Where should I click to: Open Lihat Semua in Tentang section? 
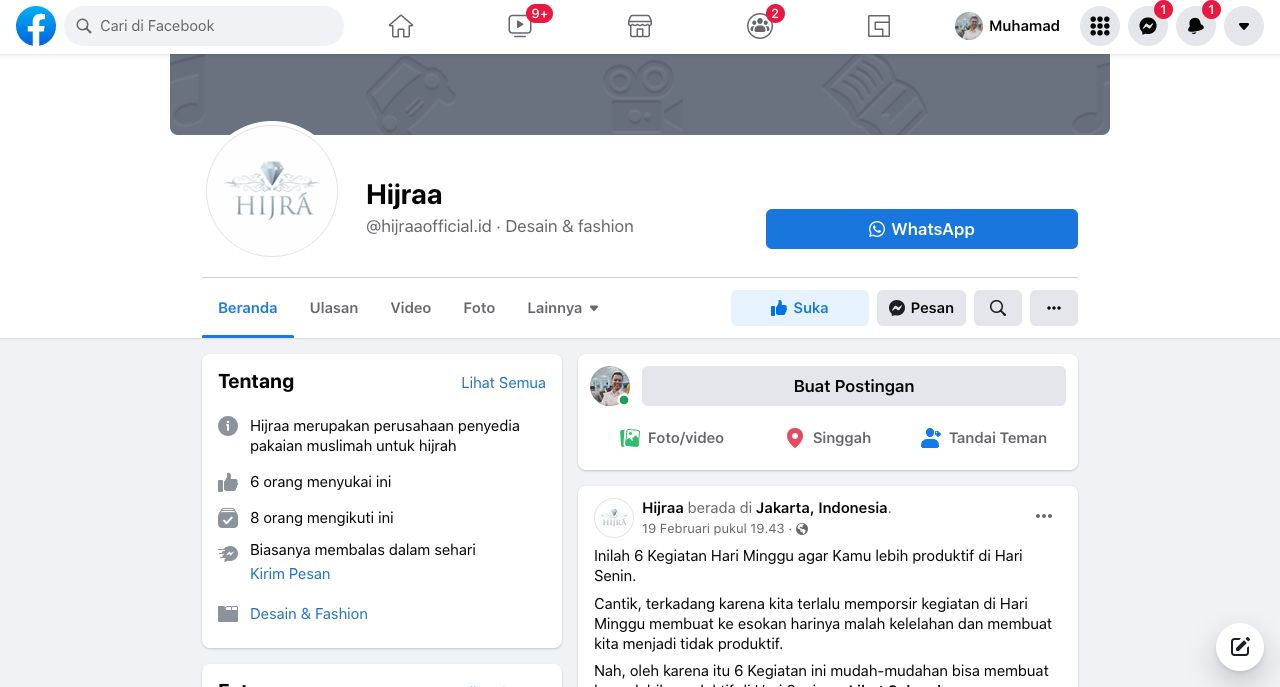click(503, 383)
